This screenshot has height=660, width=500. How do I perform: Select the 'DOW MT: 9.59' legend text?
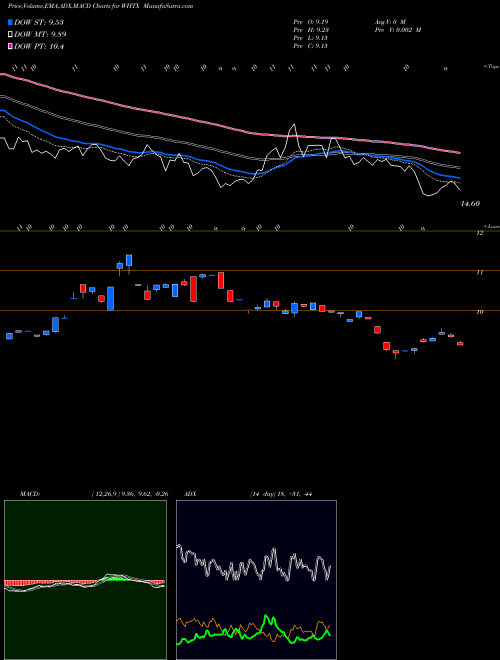pyautogui.click(x=40, y=35)
